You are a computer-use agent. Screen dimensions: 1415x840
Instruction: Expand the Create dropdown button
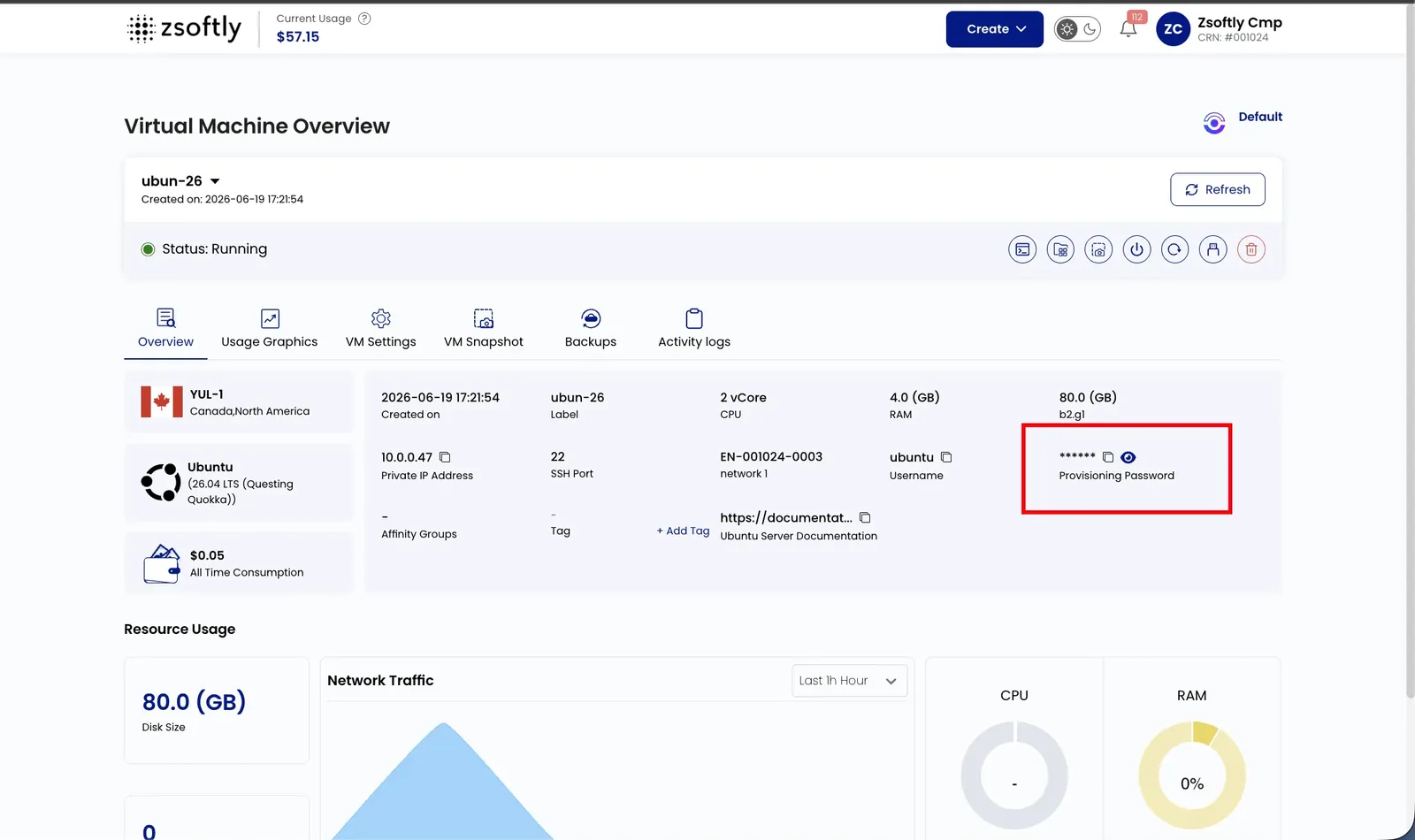[x=995, y=29]
